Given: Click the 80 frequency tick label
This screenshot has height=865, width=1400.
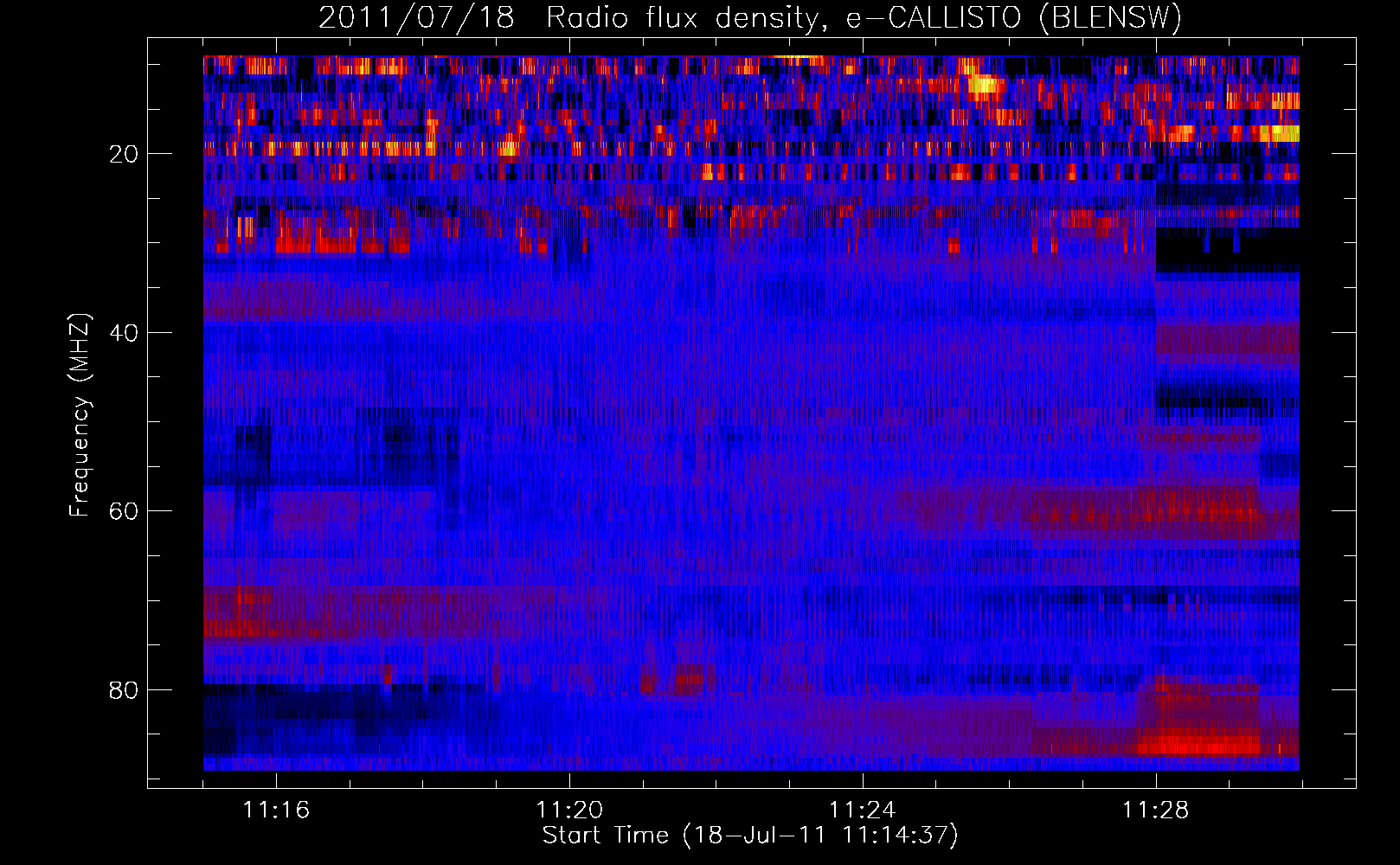Looking at the screenshot, I should pyautogui.click(x=124, y=690).
